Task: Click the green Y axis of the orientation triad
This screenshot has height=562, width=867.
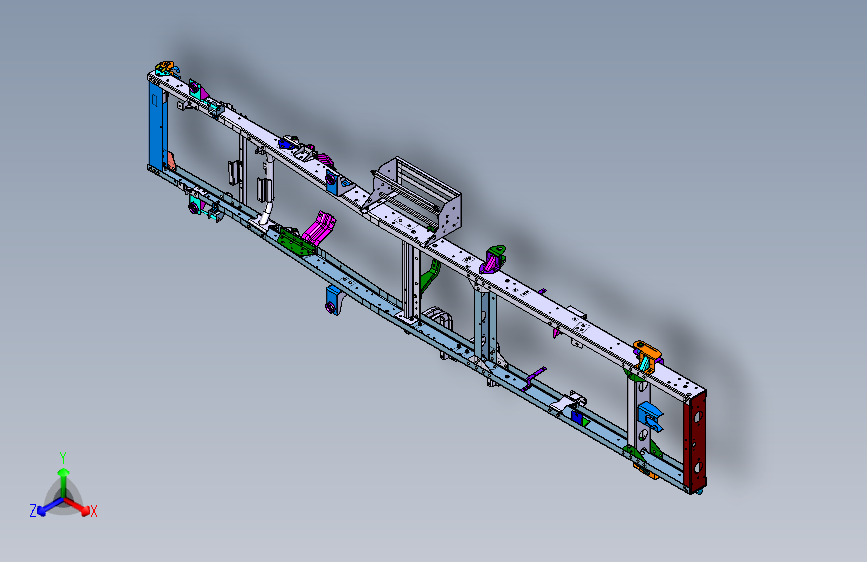Action: [64, 481]
